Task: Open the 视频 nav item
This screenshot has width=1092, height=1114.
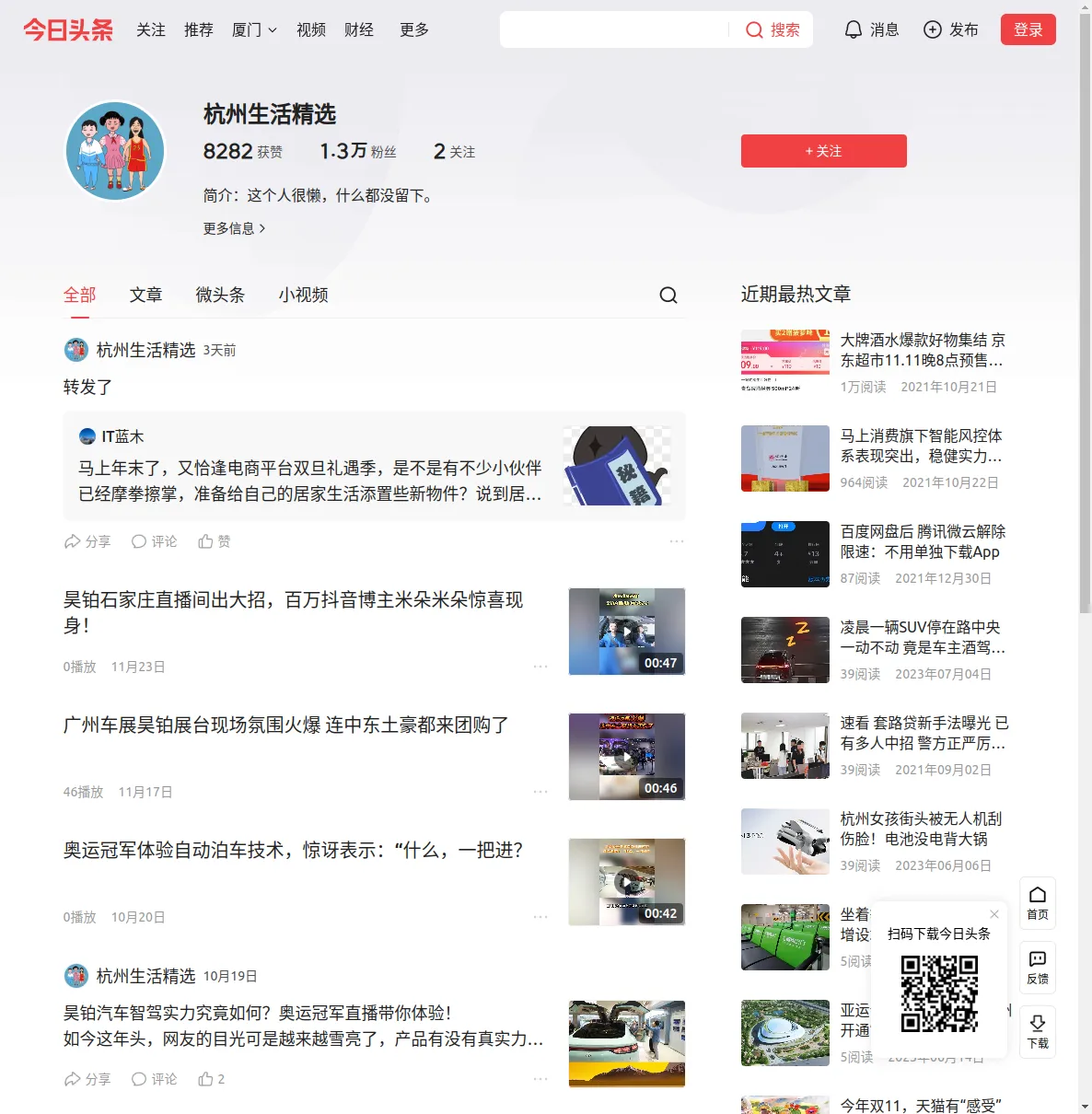Action: (311, 29)
